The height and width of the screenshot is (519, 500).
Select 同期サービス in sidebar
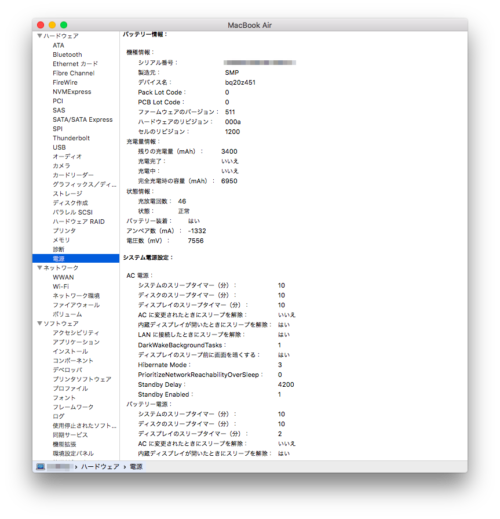click(70, 435)
